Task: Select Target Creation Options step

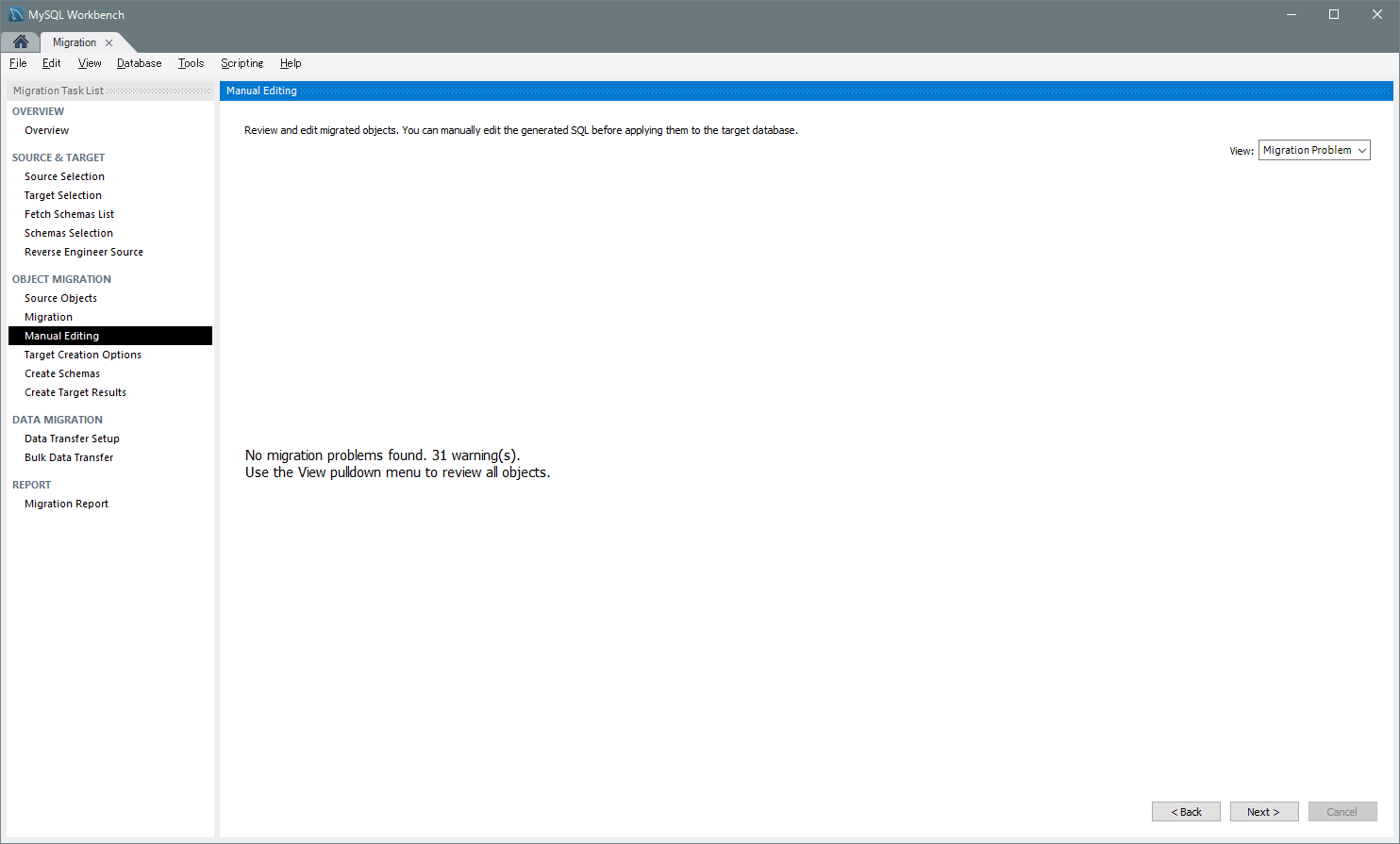Action: click(83, 355)
